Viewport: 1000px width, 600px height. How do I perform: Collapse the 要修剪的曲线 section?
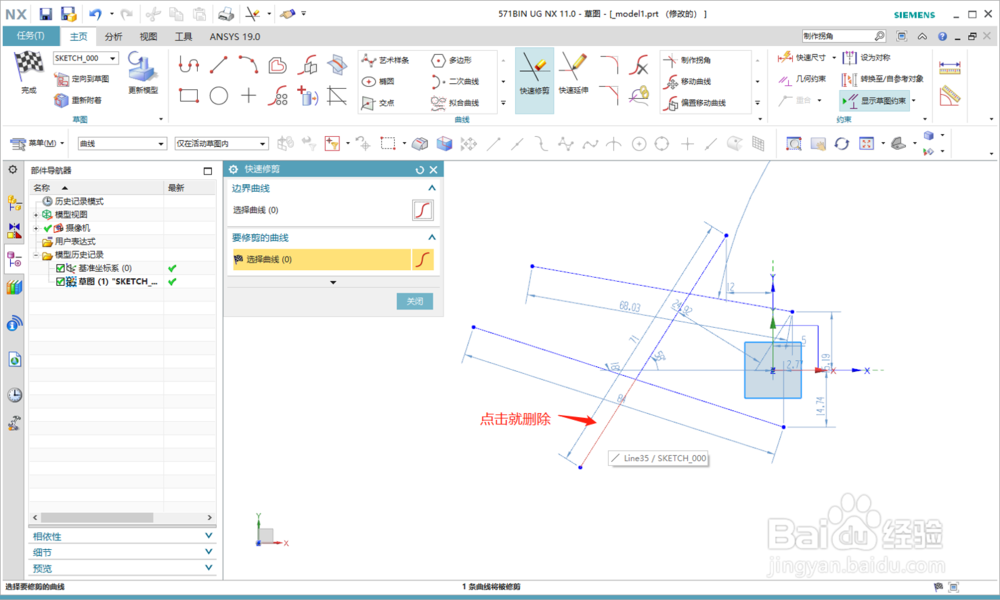click(432, 237)
